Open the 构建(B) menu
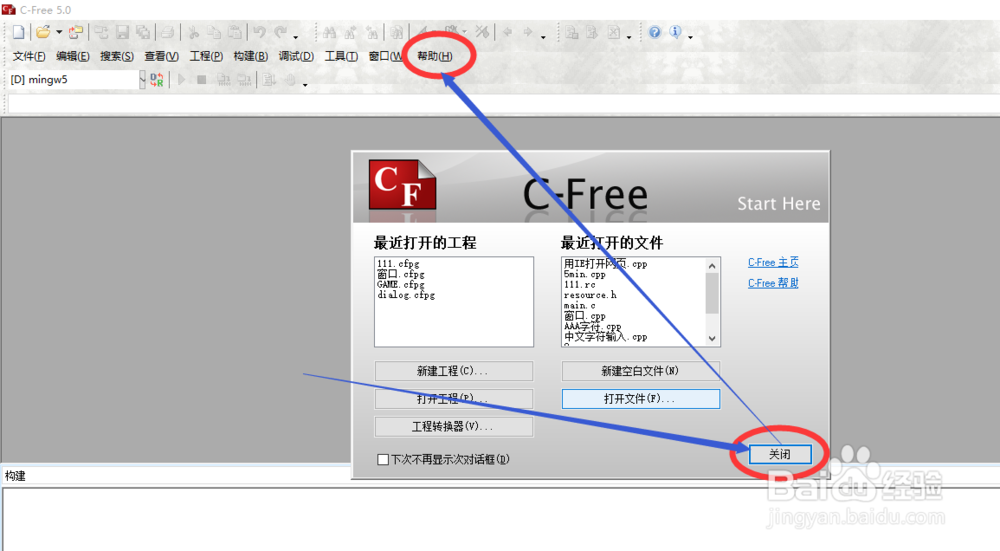The width and height of the screenshot is (1000, 551). pos(251,56)
